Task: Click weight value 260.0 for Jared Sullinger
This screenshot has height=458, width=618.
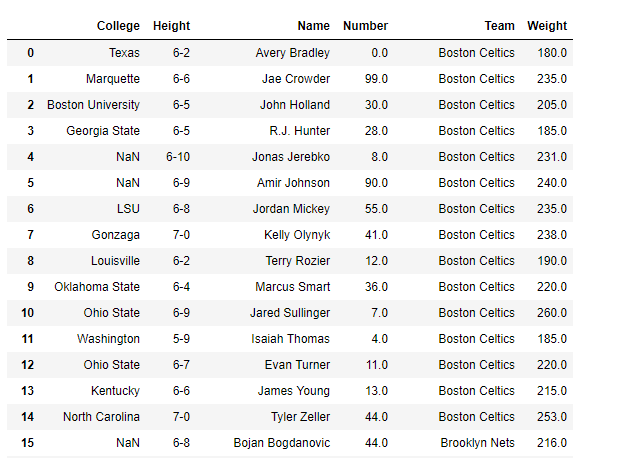Action: point(552,313)
